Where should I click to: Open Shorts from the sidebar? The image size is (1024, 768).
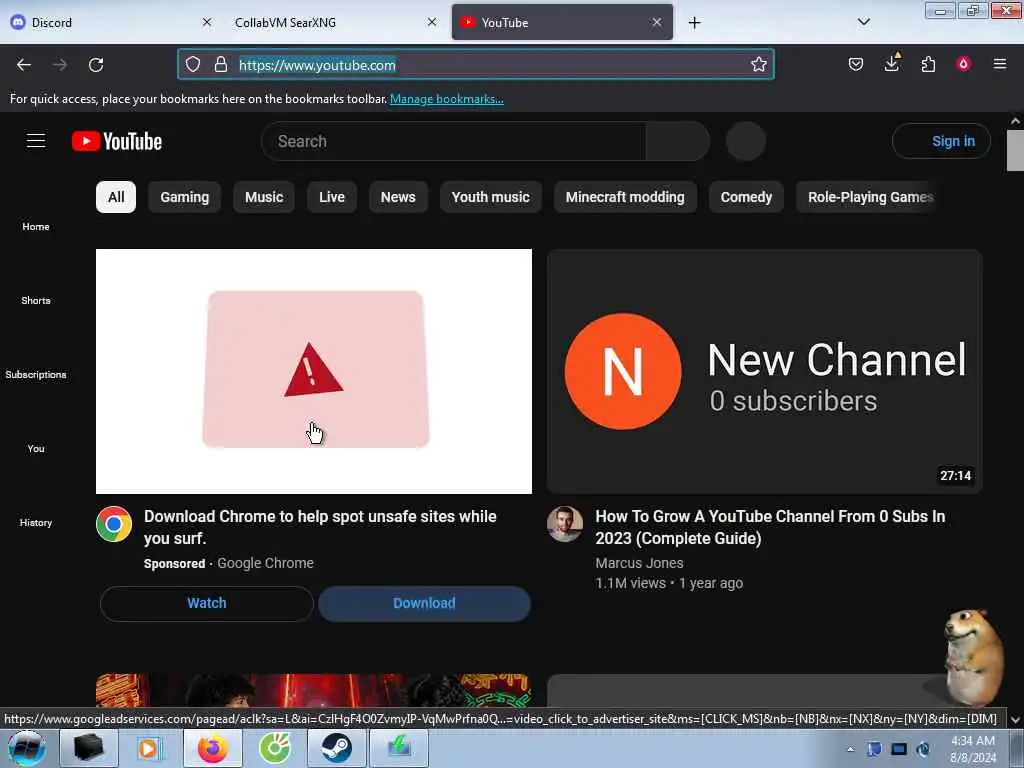tap(36, 300)
